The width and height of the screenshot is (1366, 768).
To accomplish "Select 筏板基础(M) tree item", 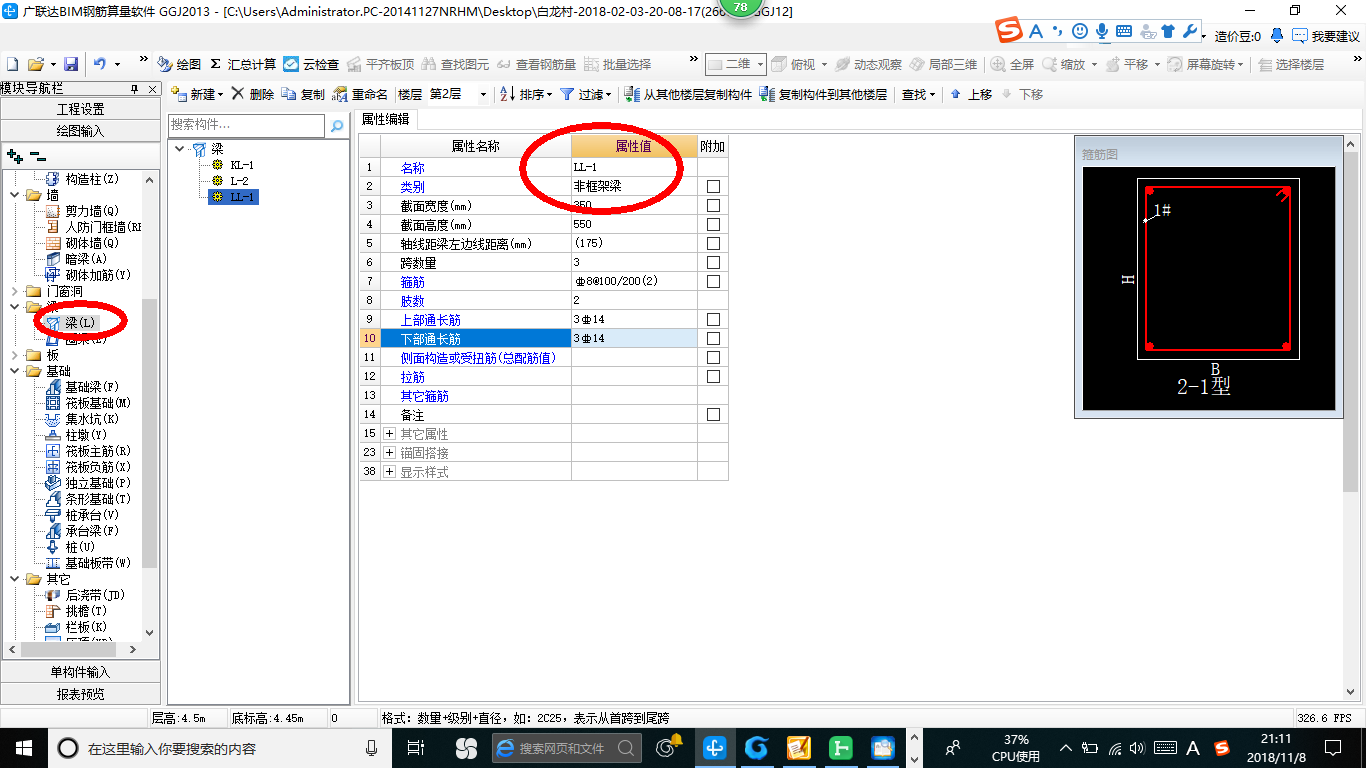I will pyautogui.click(x=98, y=403).
